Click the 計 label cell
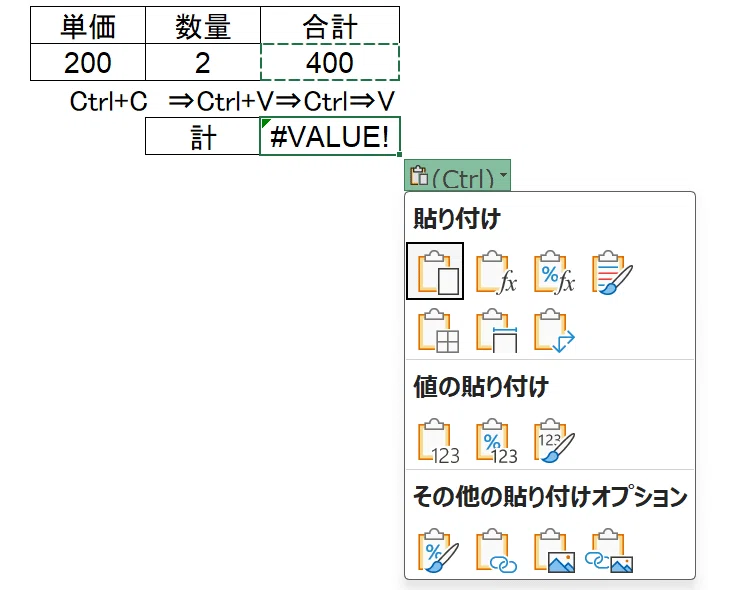 click(x=203, y=136)
